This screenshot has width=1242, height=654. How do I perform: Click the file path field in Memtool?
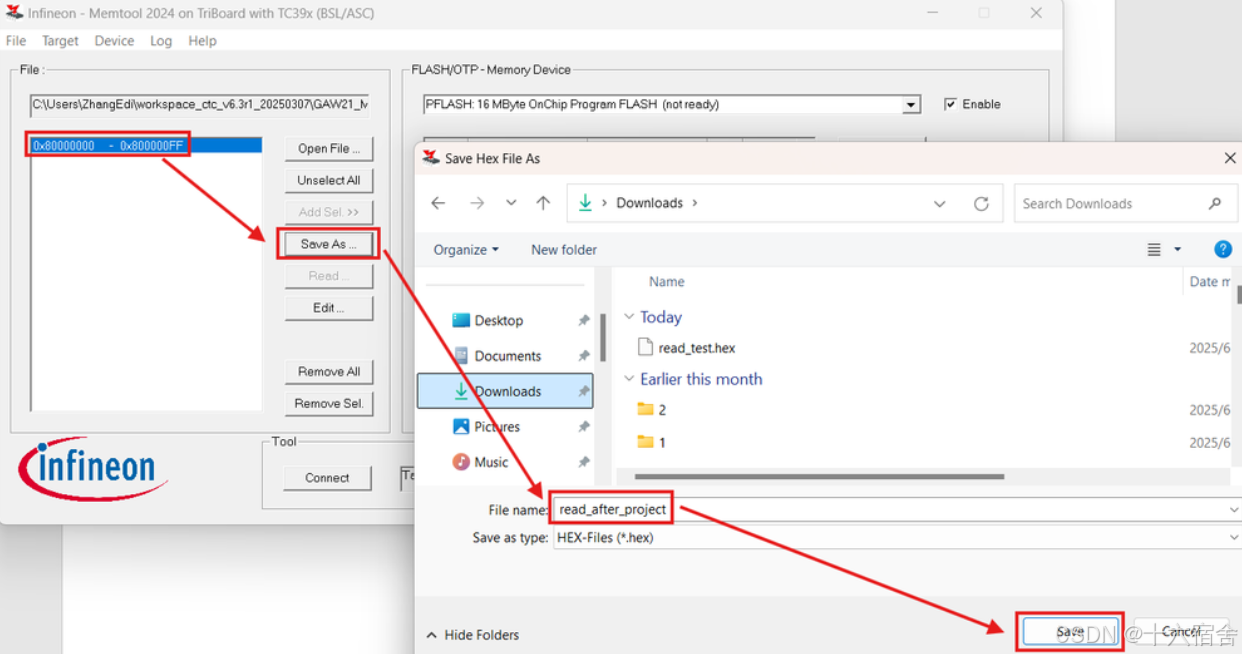(200, 104)
